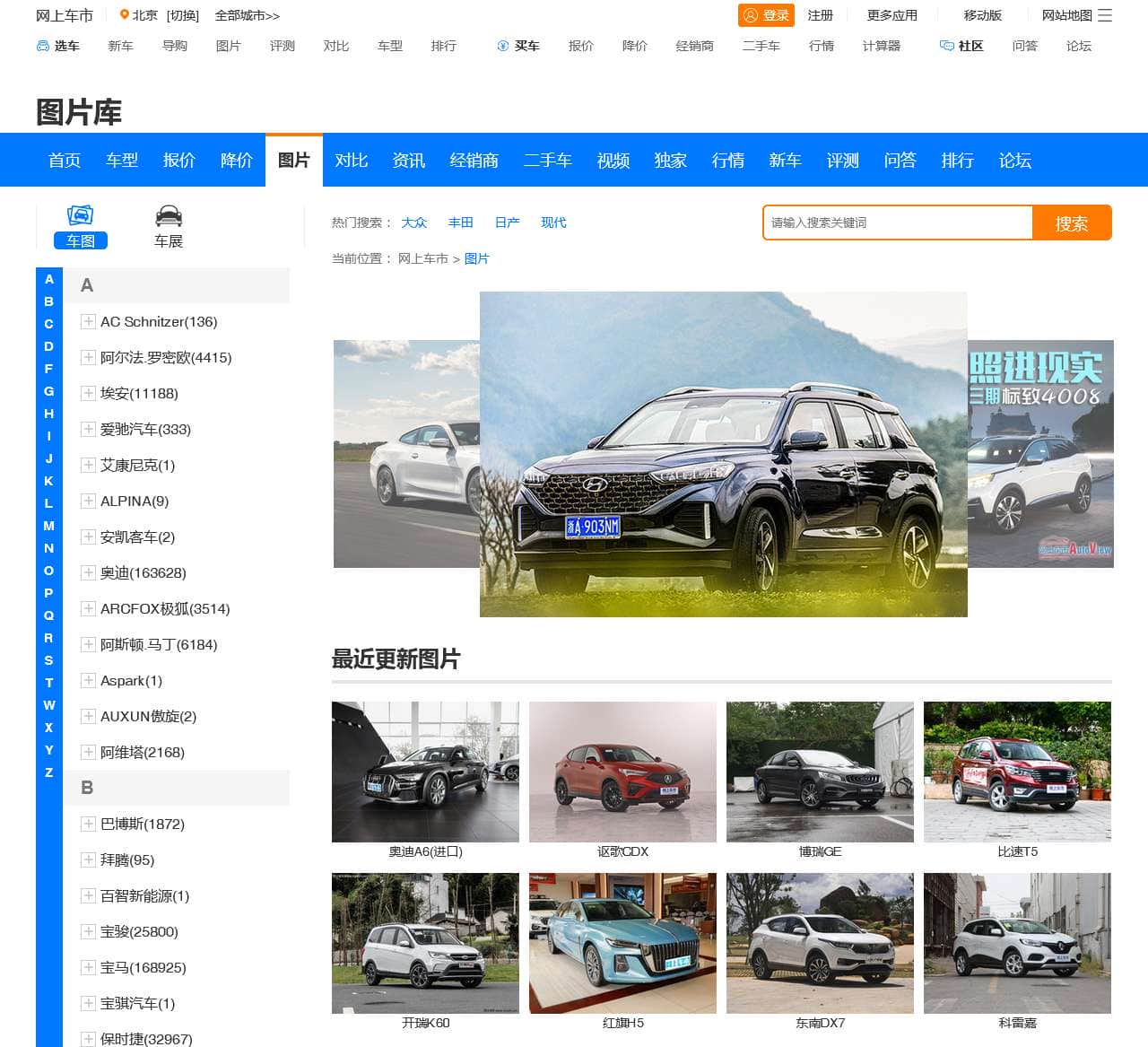Expand the AC Schnitzer(136) brand
This screenshot has height=1047, width=1148.
(x=88, y=321)
